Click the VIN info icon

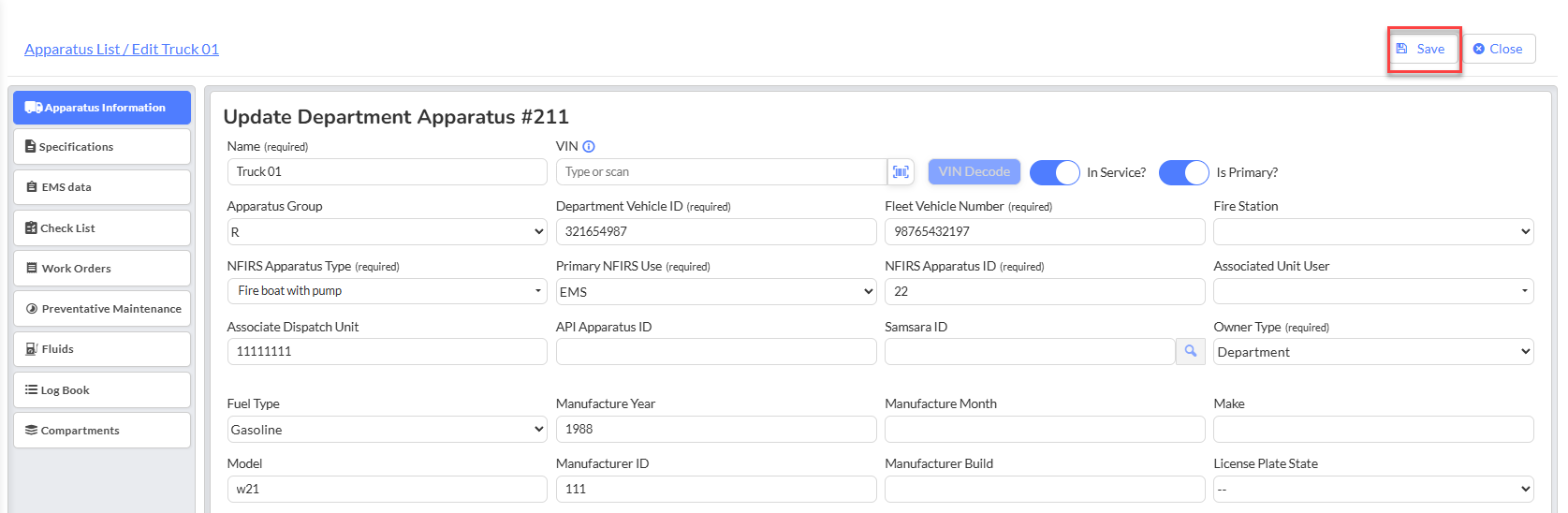(x=589, y=147)
